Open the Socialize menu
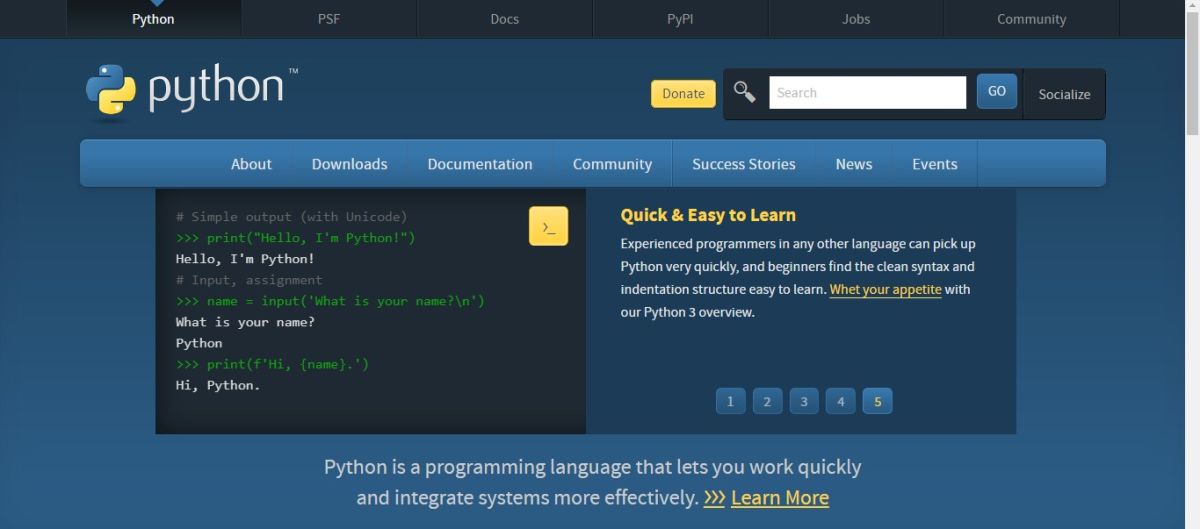 tap(1064, 94)
